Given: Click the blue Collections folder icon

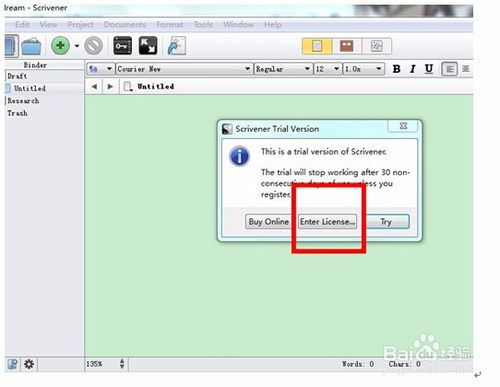Looking at the screenshot, I should click(x=31, y=47).
